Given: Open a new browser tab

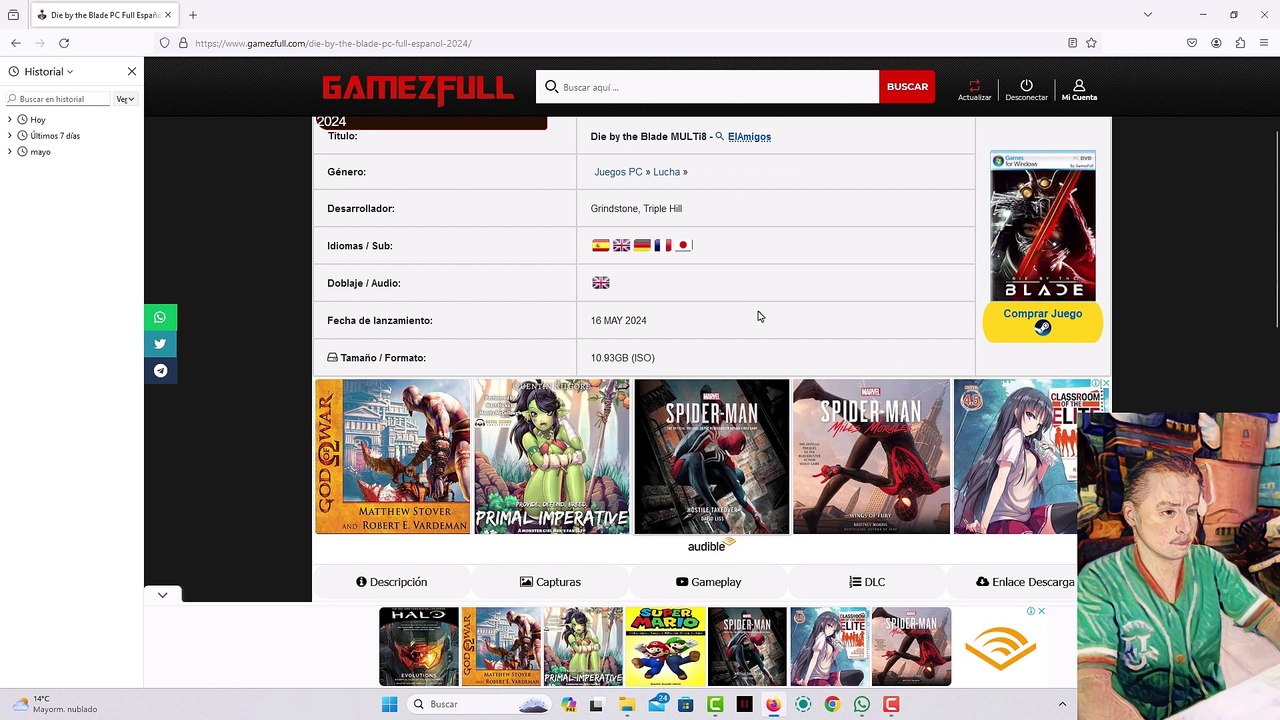Looking at the screenshot, I should [193, 15].
